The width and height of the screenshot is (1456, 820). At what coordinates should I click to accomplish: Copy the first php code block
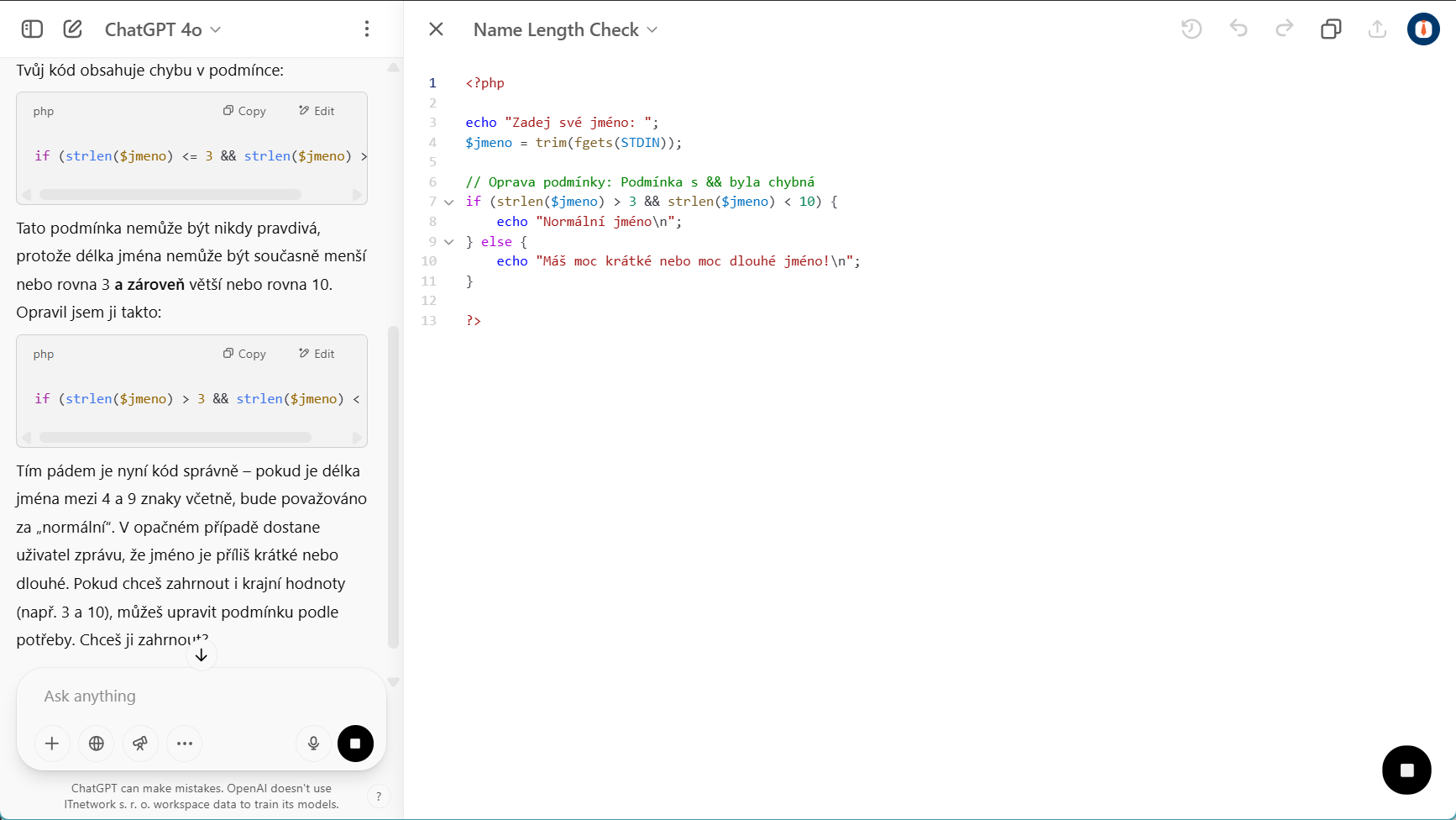pos(244,111)
